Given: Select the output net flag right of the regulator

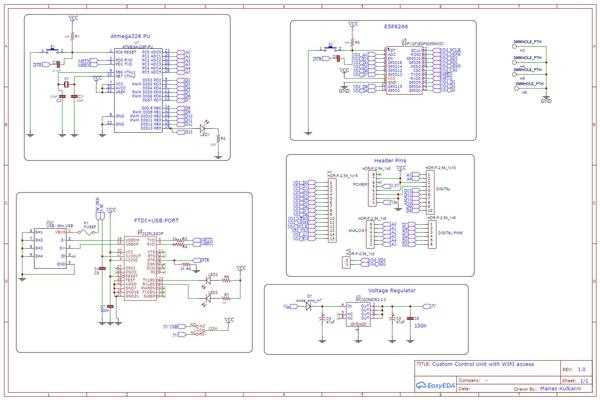Looking at the screenshot, I should 429,306.
